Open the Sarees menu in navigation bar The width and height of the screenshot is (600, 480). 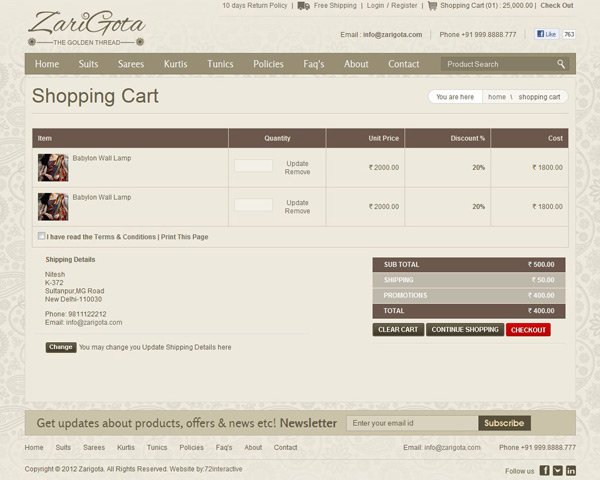coord(131,64)
